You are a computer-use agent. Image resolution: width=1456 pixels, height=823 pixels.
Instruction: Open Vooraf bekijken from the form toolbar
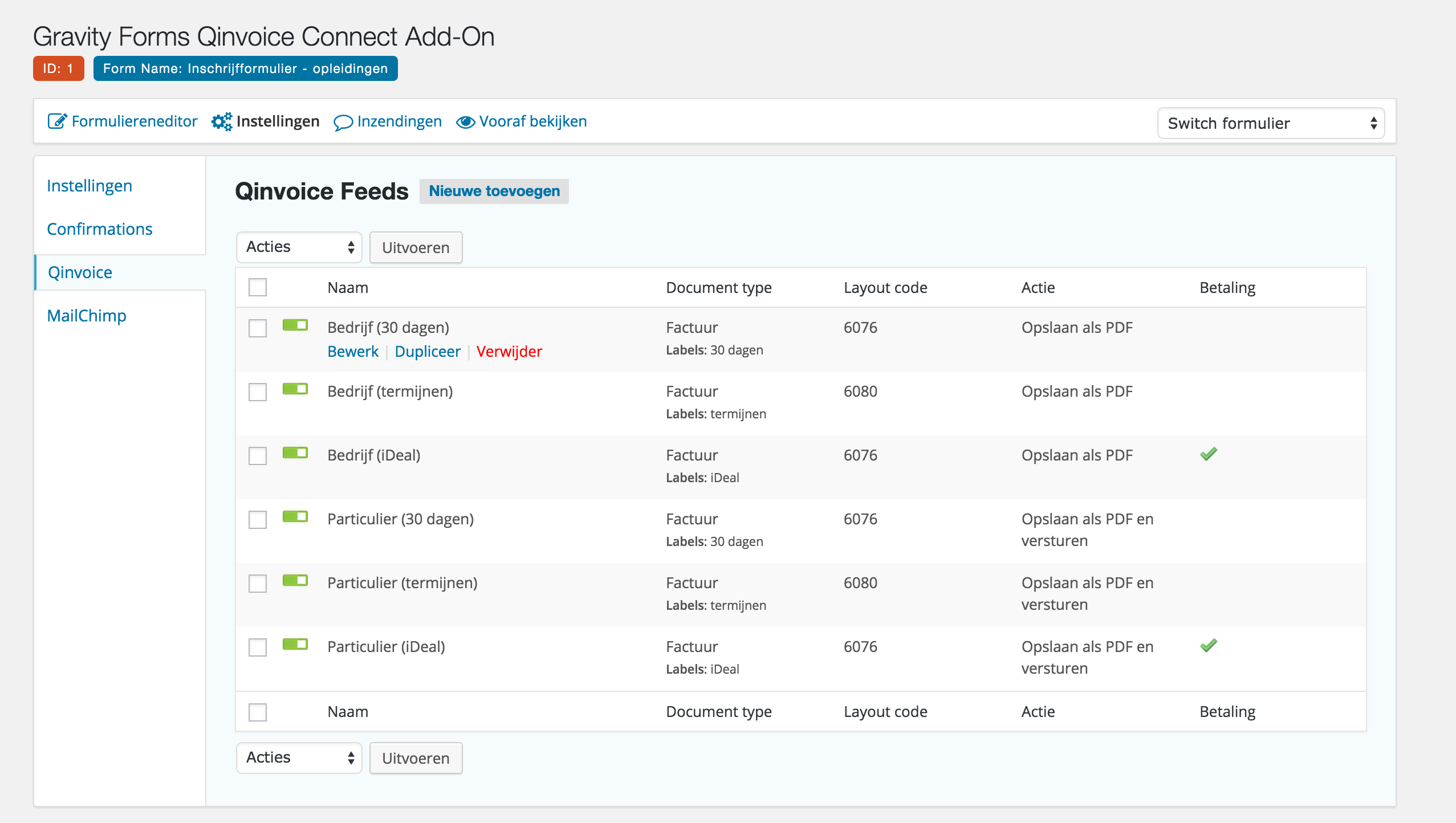(x=533, y=121)
